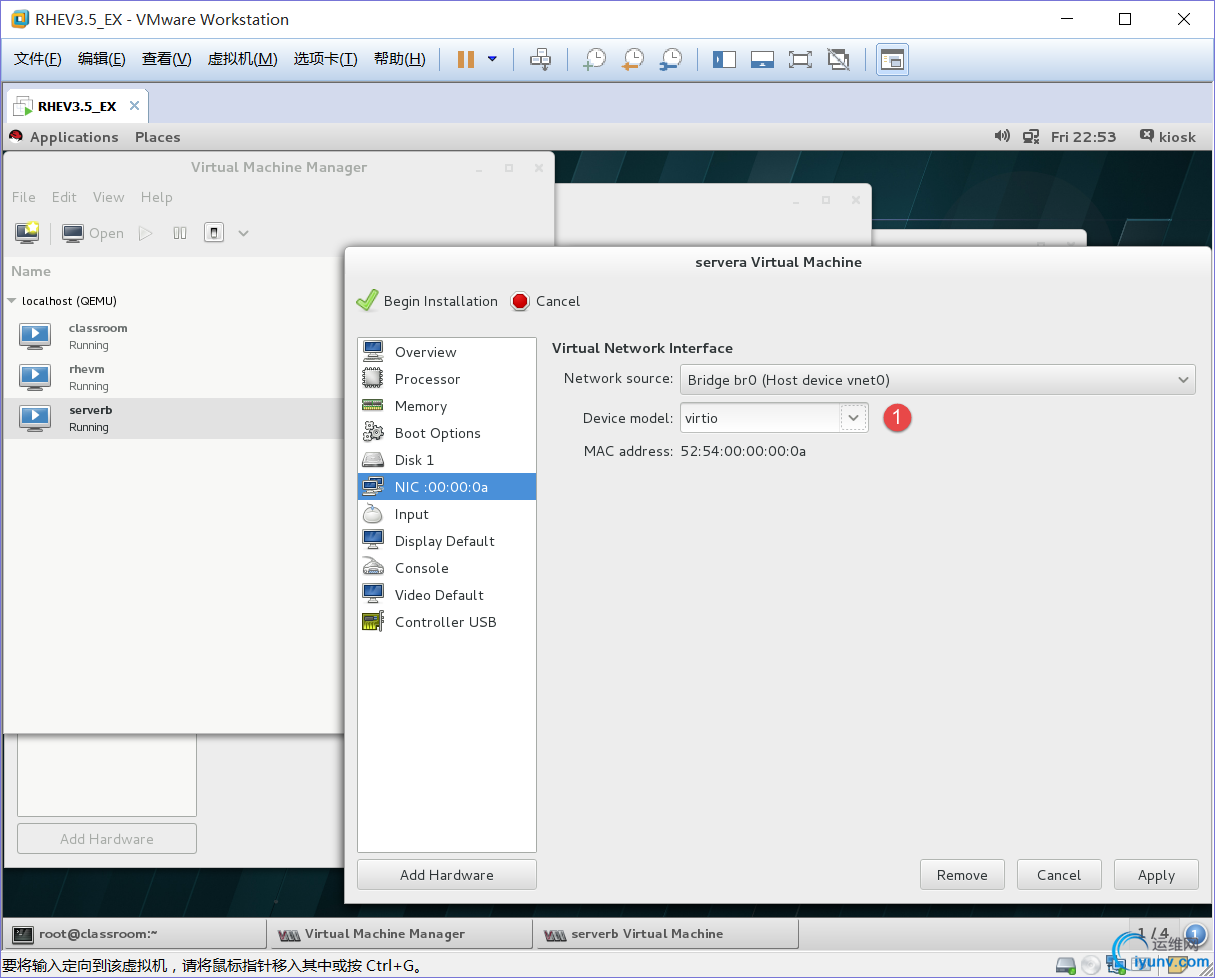
Task: Click create new virtual machine icon
Action: click(27, 233)
